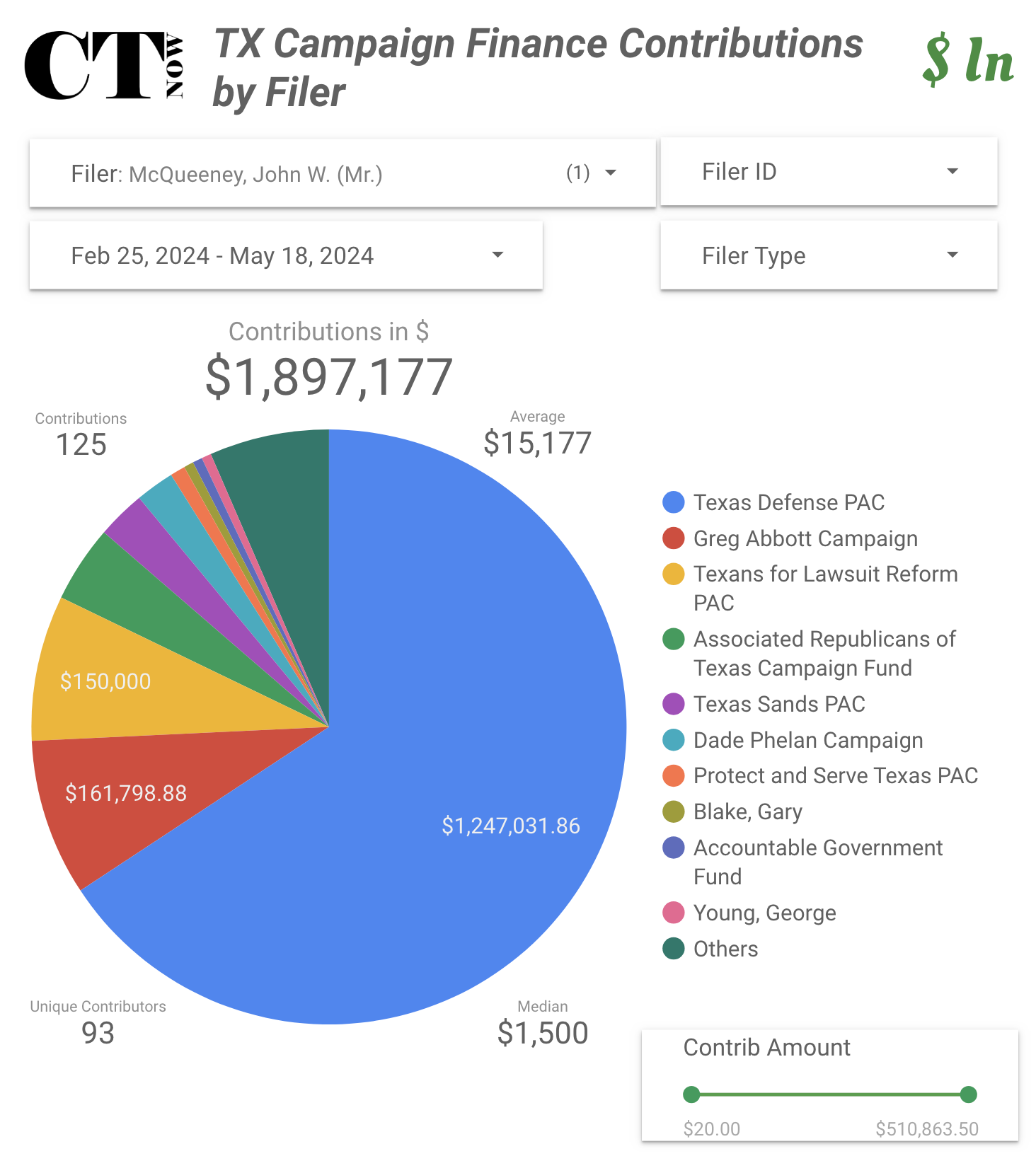Image resolution: width=1036 pixels, height=1156 pixels.
Task: Click the $20.00 minimum amount label
Action: 712,1129
